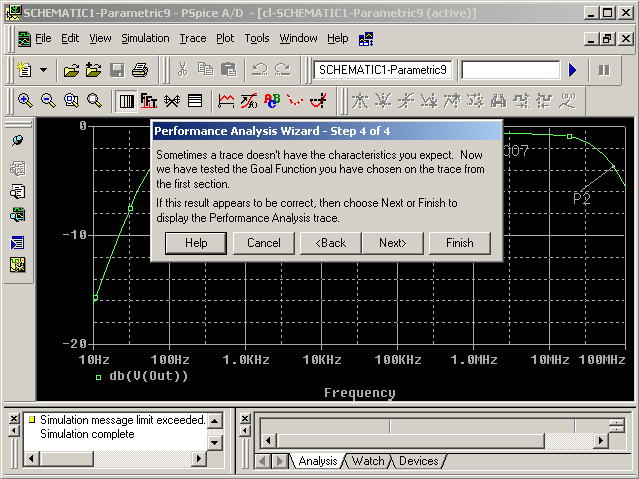Click the third side toolbar icon

18,191
